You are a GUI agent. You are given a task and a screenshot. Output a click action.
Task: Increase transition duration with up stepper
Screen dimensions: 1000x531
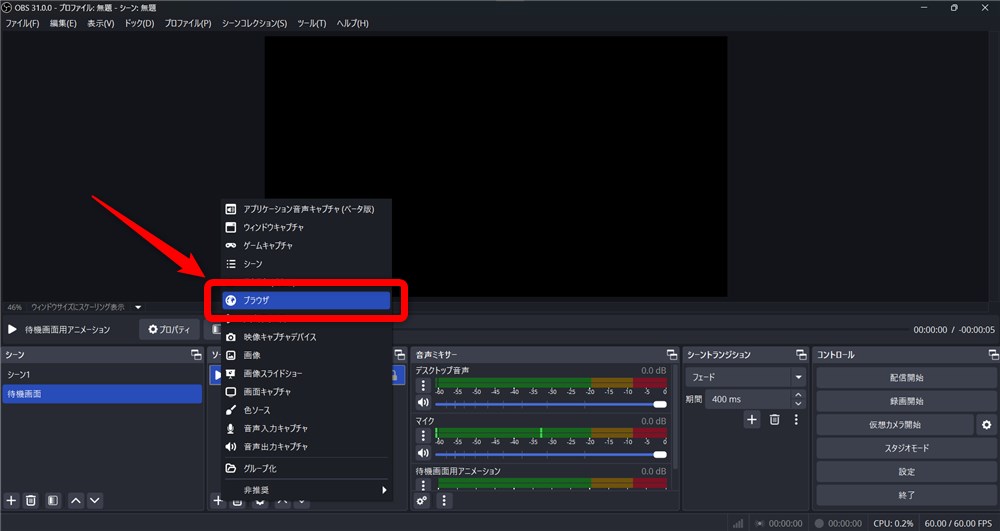click(798, 395)
